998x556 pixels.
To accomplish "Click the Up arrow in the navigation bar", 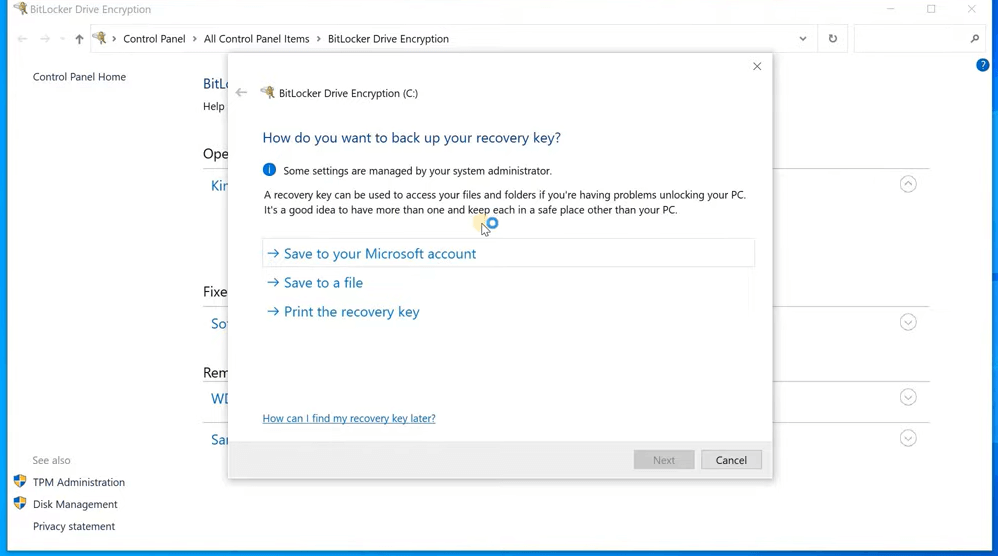I will tap(79, 39).
